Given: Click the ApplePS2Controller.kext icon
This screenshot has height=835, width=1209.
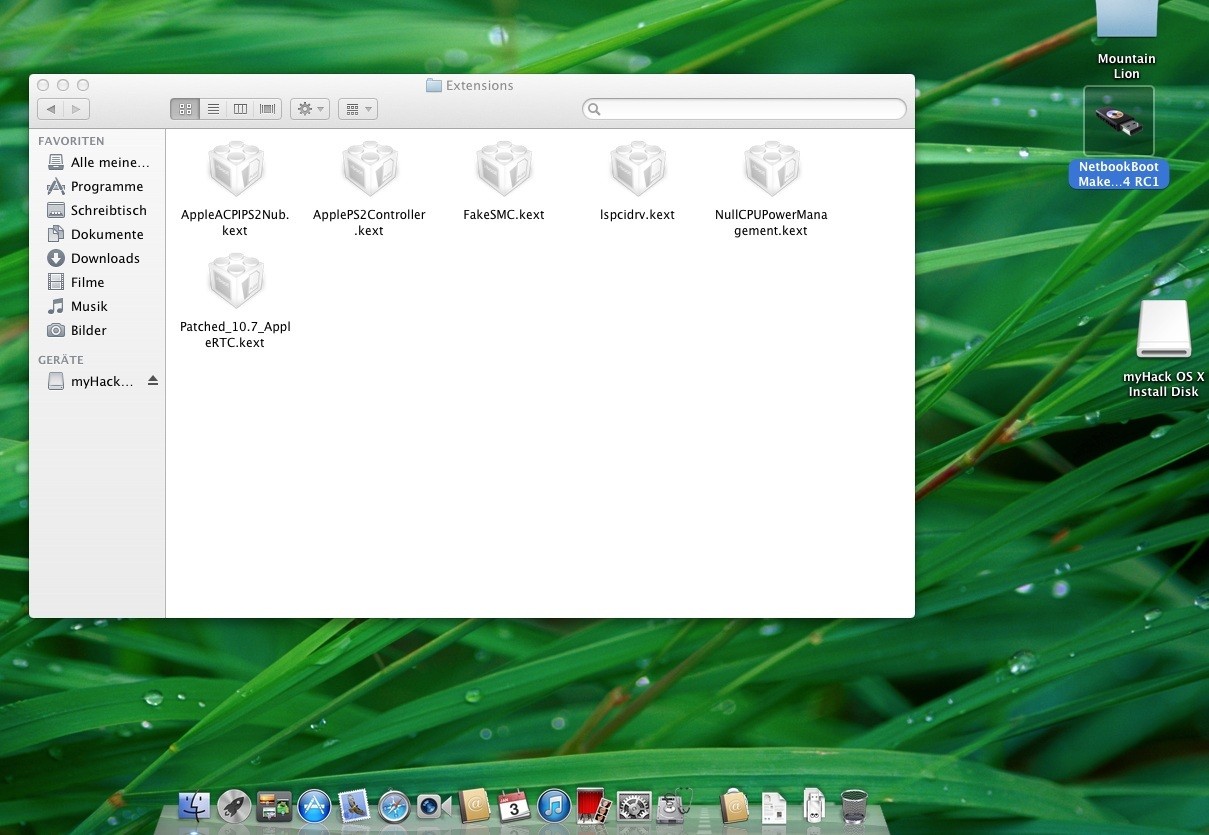Looking at the screenshot, I should [369, 169].
